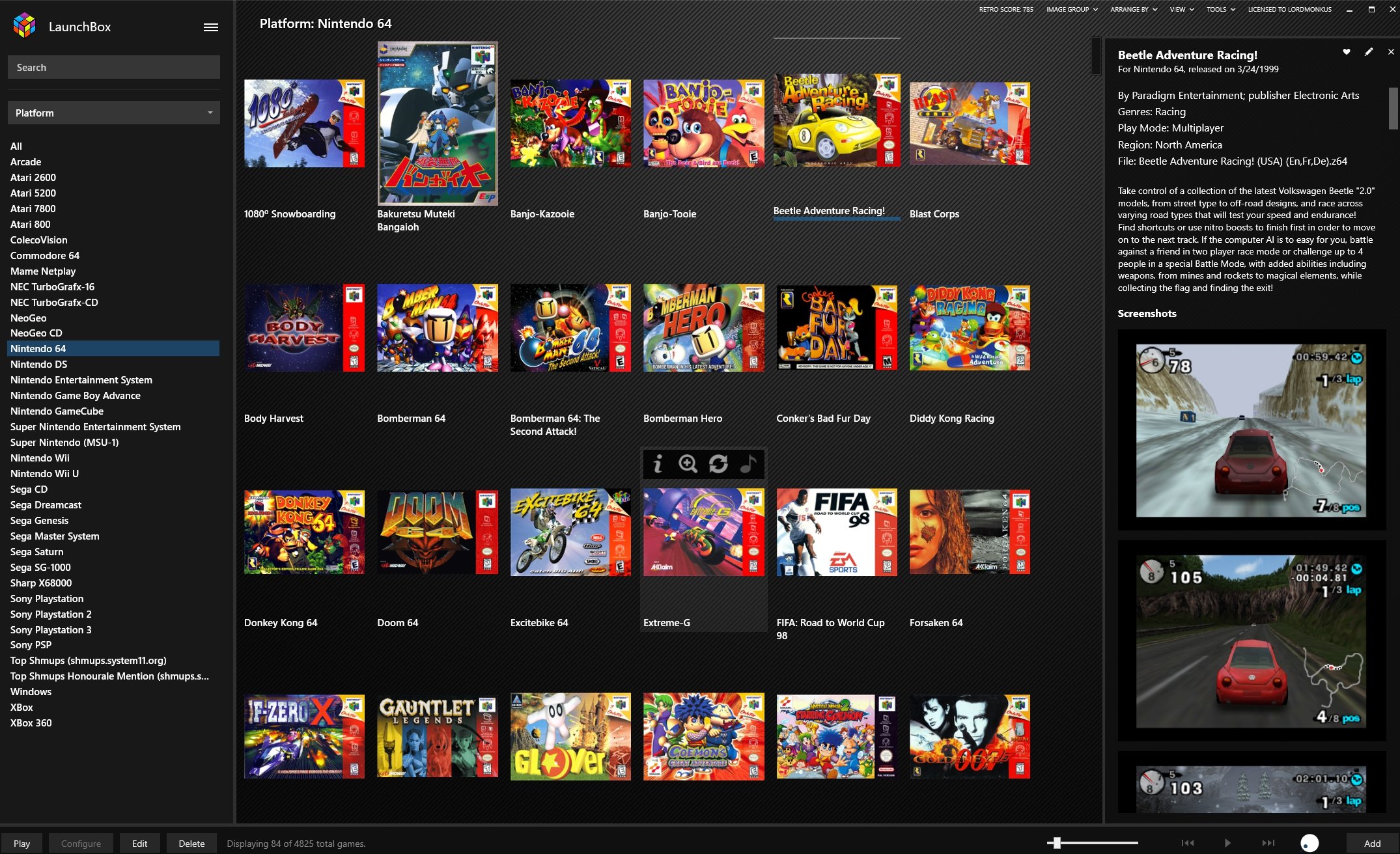1400x854 pixels.
Task: Click the Search input field
Action: pyautogui.click(x=114, y=67)
